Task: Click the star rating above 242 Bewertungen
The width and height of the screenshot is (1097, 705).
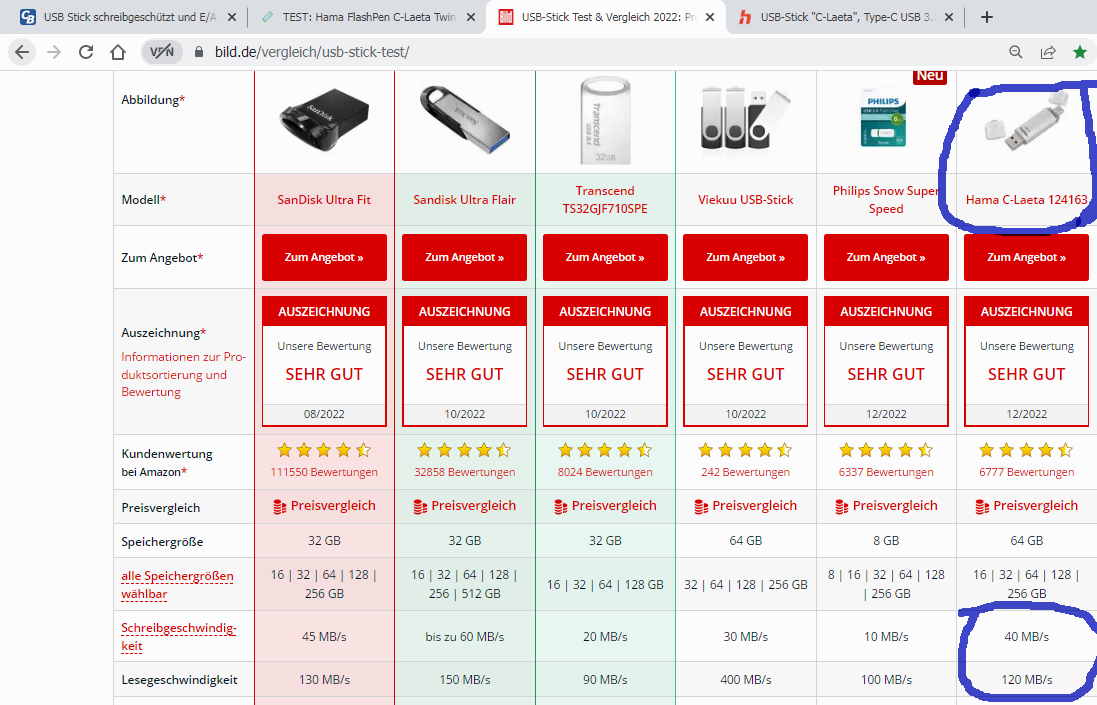Action: [x=746, y=450]
